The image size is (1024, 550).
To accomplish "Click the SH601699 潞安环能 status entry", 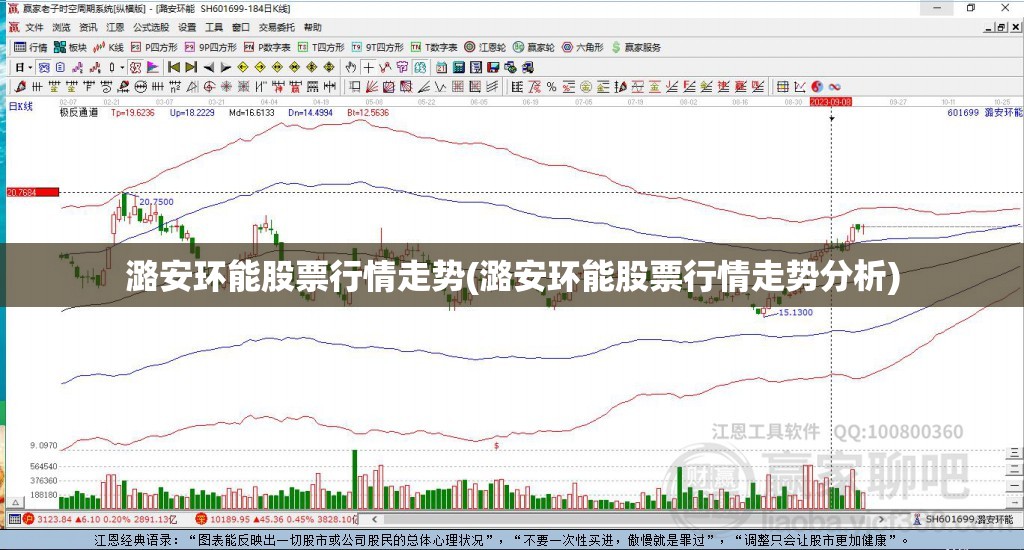I will coord(963,519).
